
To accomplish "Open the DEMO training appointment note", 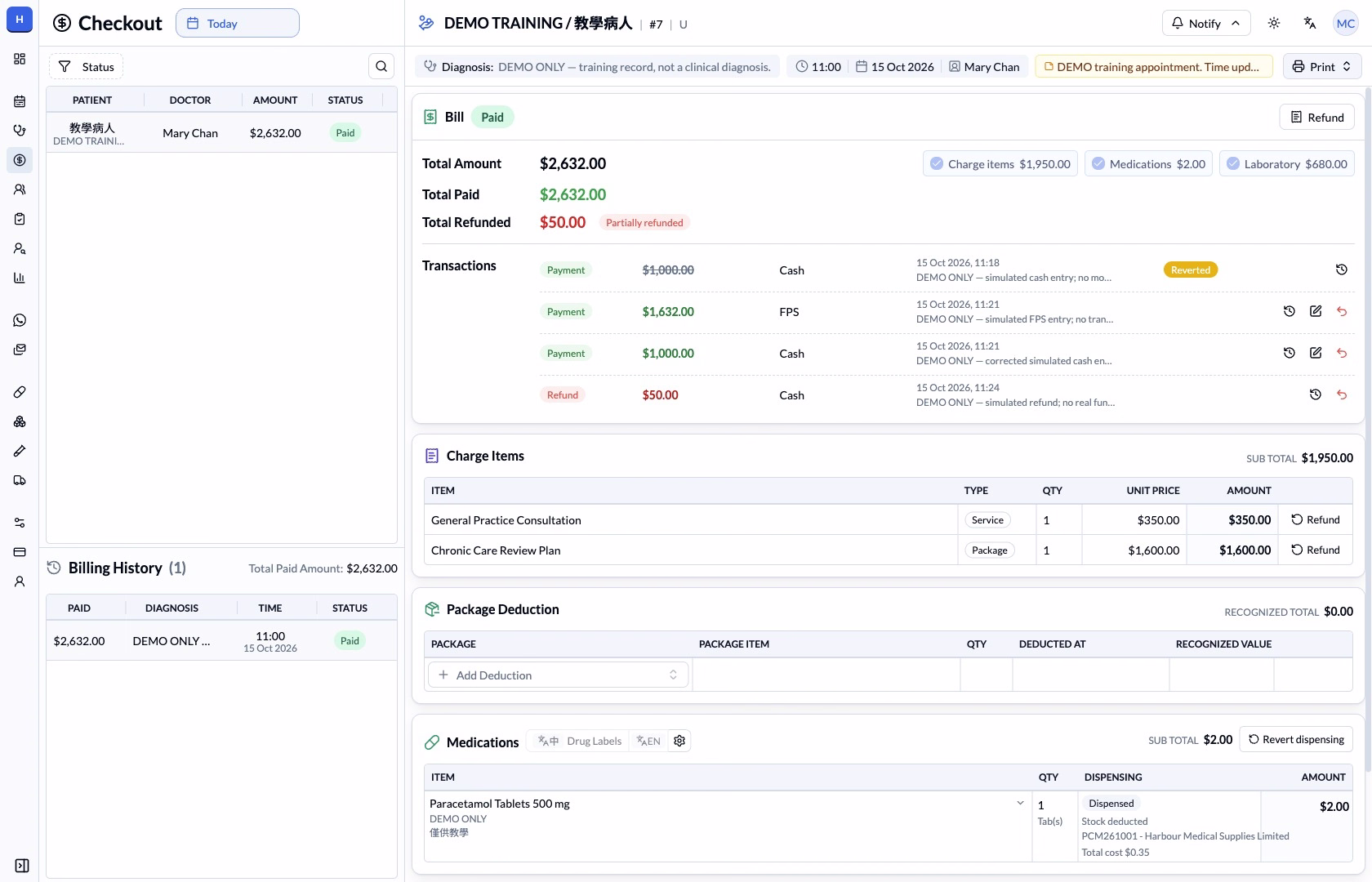I will tap(1154, 66).
